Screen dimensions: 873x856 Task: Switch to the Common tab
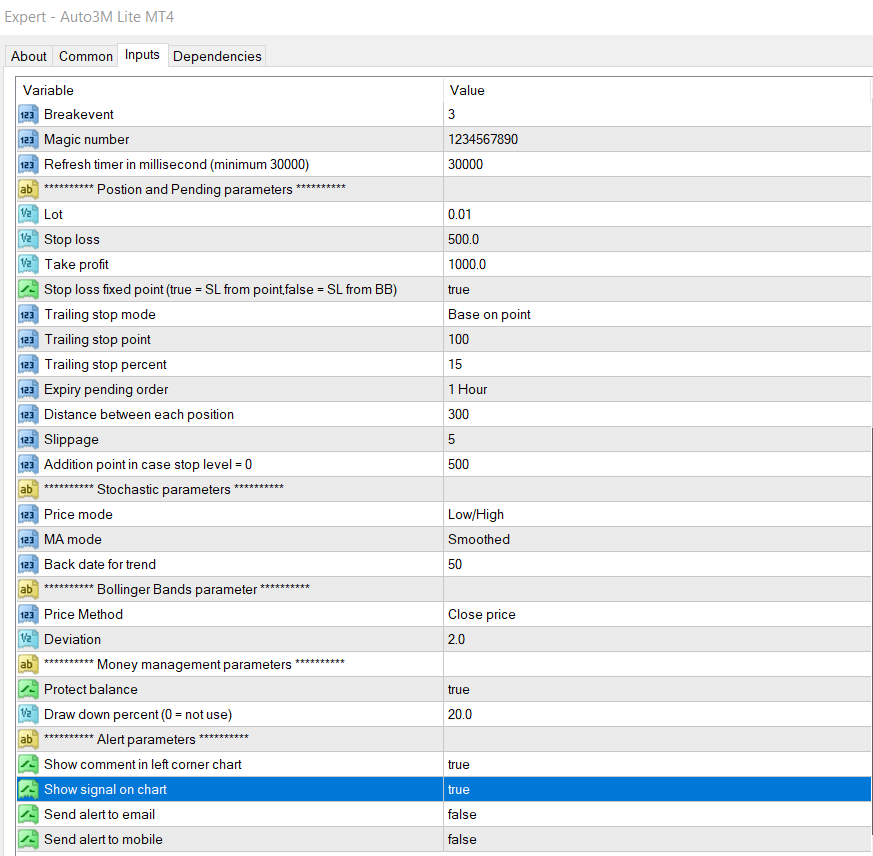click(86, 56)
